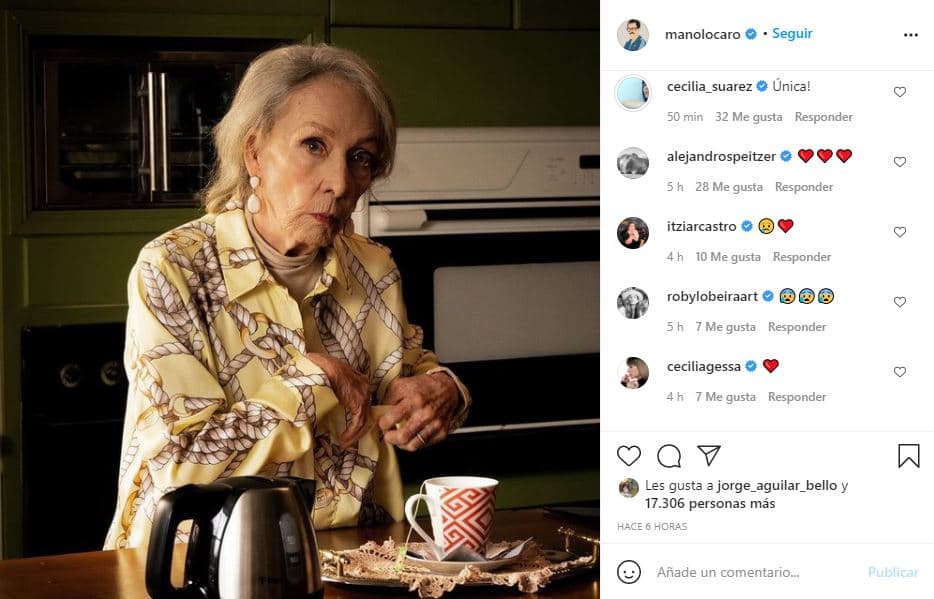The width and height of the screenshot is (934, 599).
Task: Save the post with the bookmark icon
Action: coord(907,456)
